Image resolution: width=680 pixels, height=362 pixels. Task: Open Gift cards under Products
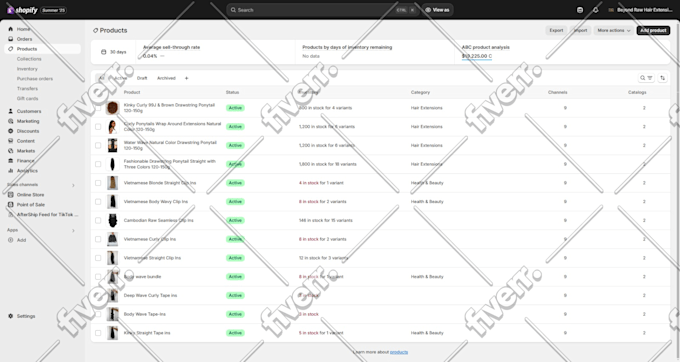pyautogui.click(x=27, y=98)
